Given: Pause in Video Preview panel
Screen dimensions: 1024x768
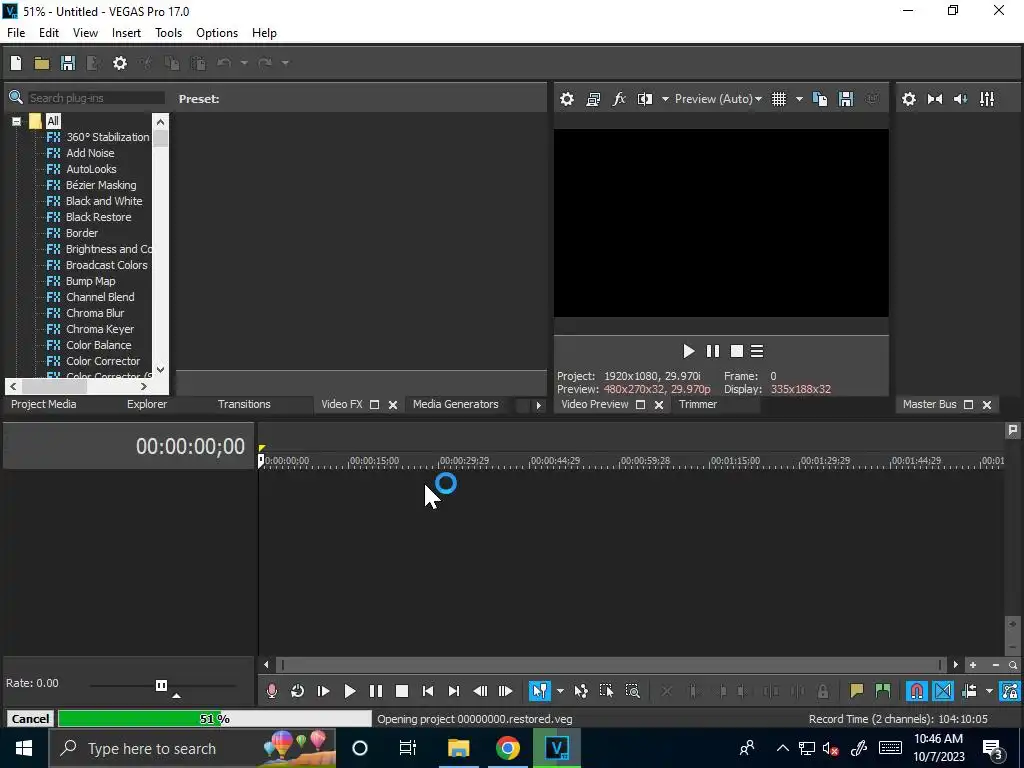Looking at the screenshot, I should pyautogui.click(x=712, y=351).
